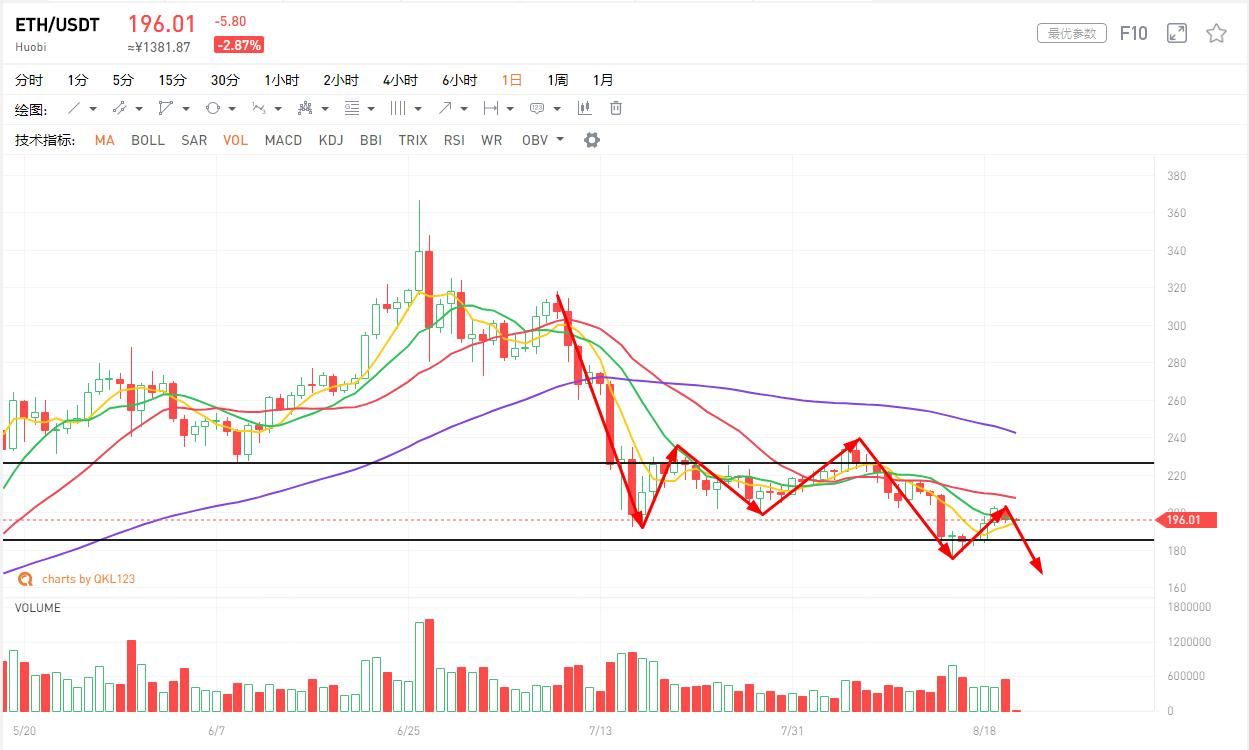Viewport: 1249px width, 750px height.
Task: Toggle the MA indicator
Action: pos(105,140)
